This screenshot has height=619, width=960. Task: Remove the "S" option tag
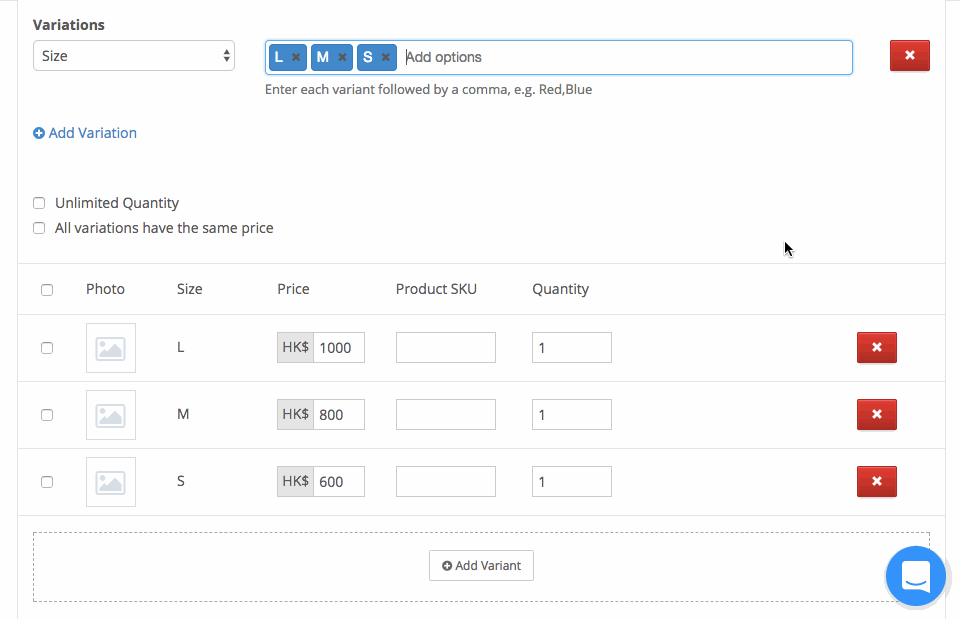click(387, 57)
